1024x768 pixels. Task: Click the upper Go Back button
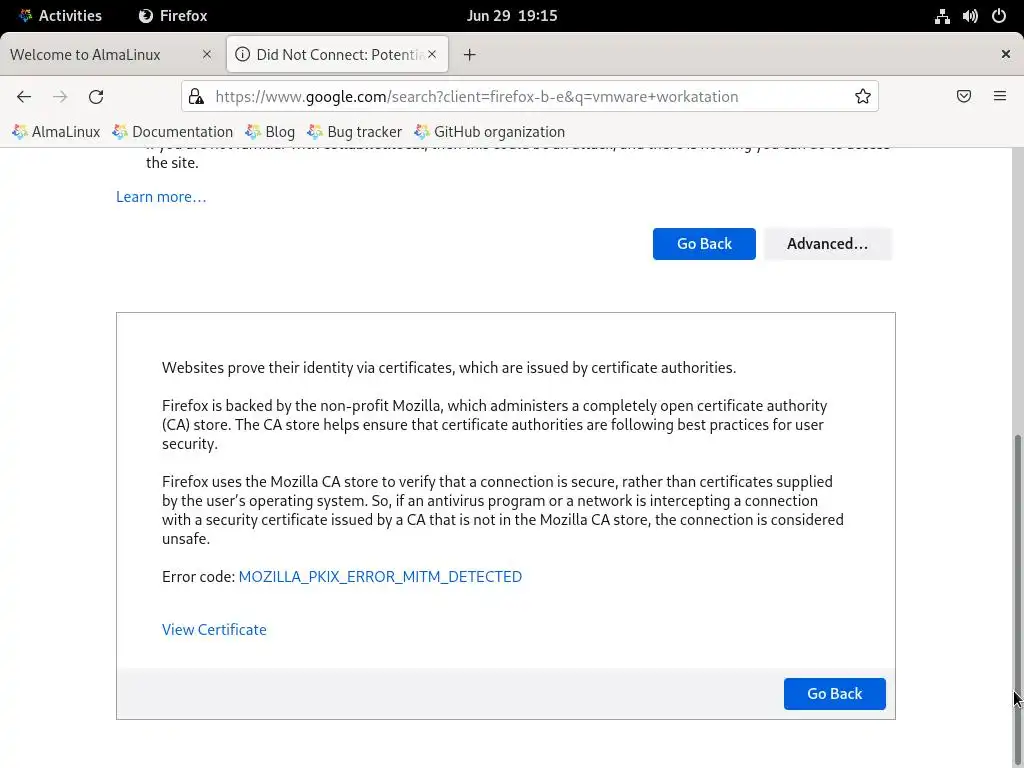pos(704,244)
